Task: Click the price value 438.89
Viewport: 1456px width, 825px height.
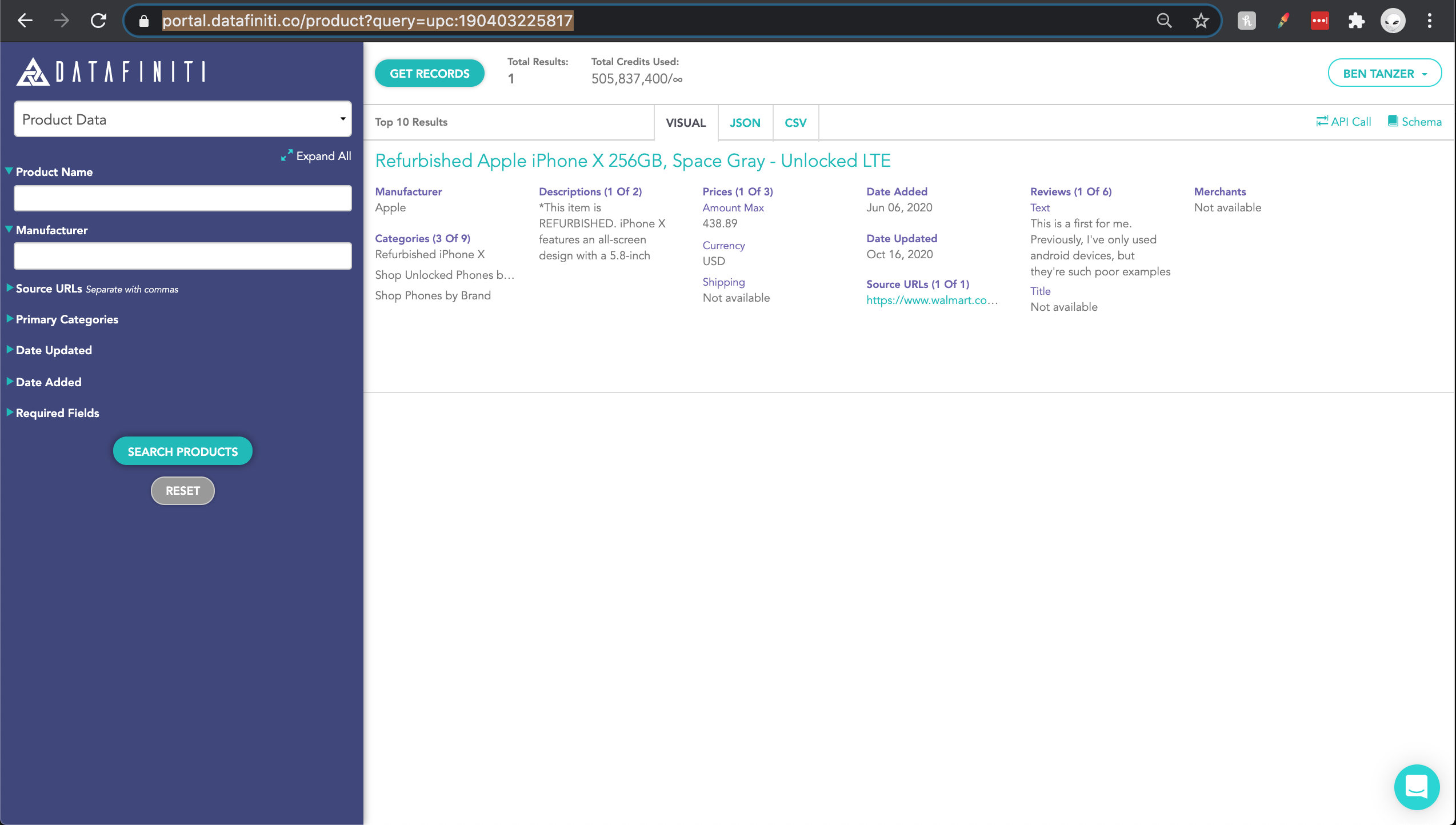Action: click(x=720, y=223)
